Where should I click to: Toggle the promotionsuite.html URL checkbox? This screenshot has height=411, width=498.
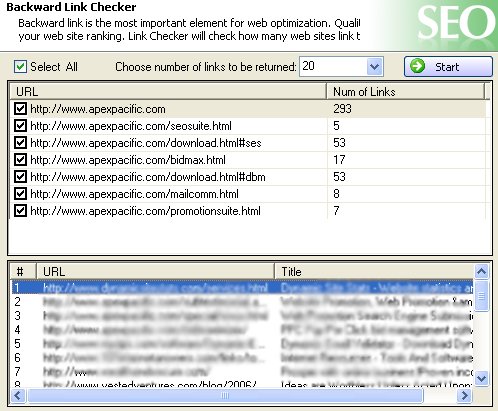click(x=20, y=211)
